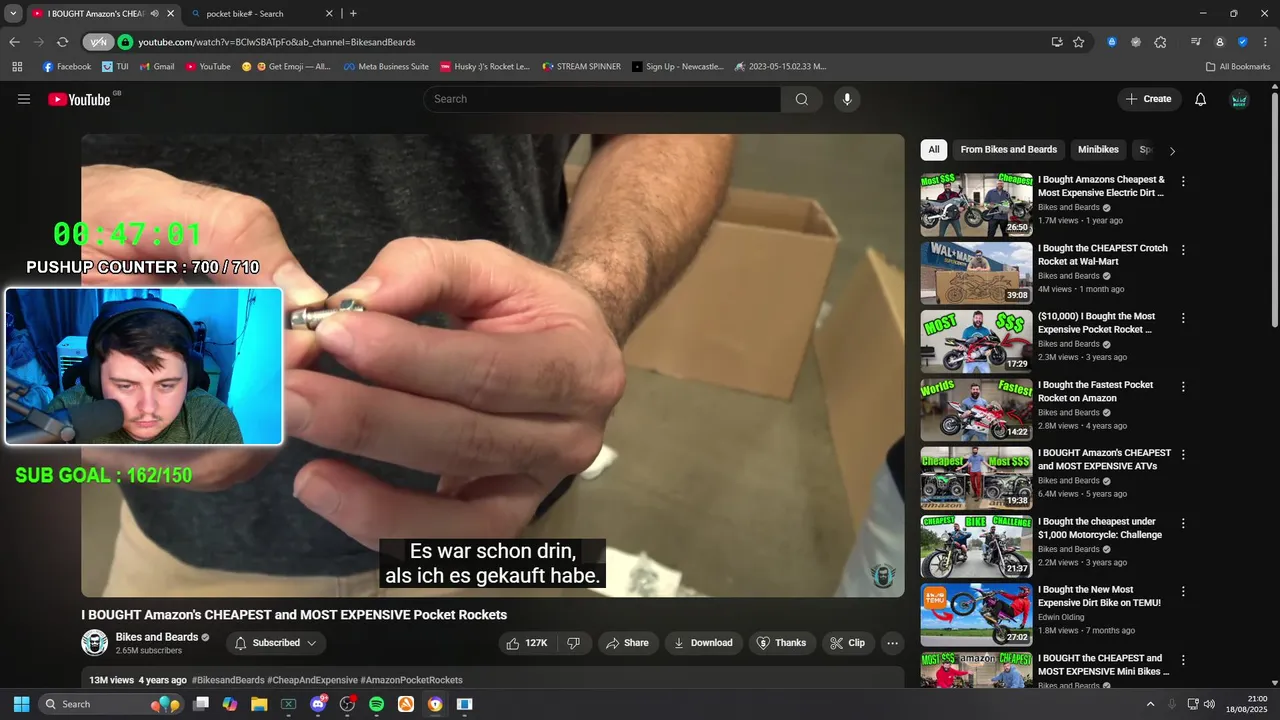Open the All Bookmarks folder
The width and height of the screenshot is (1280, 720).
(x=1238, y=67)
